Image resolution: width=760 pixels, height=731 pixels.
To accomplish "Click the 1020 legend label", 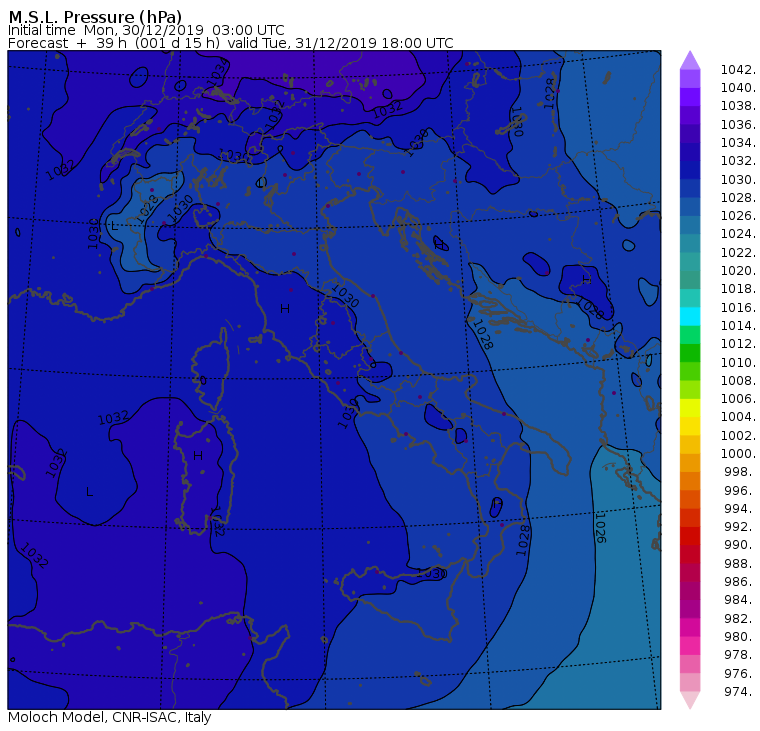I will click(x=738, y=270).
